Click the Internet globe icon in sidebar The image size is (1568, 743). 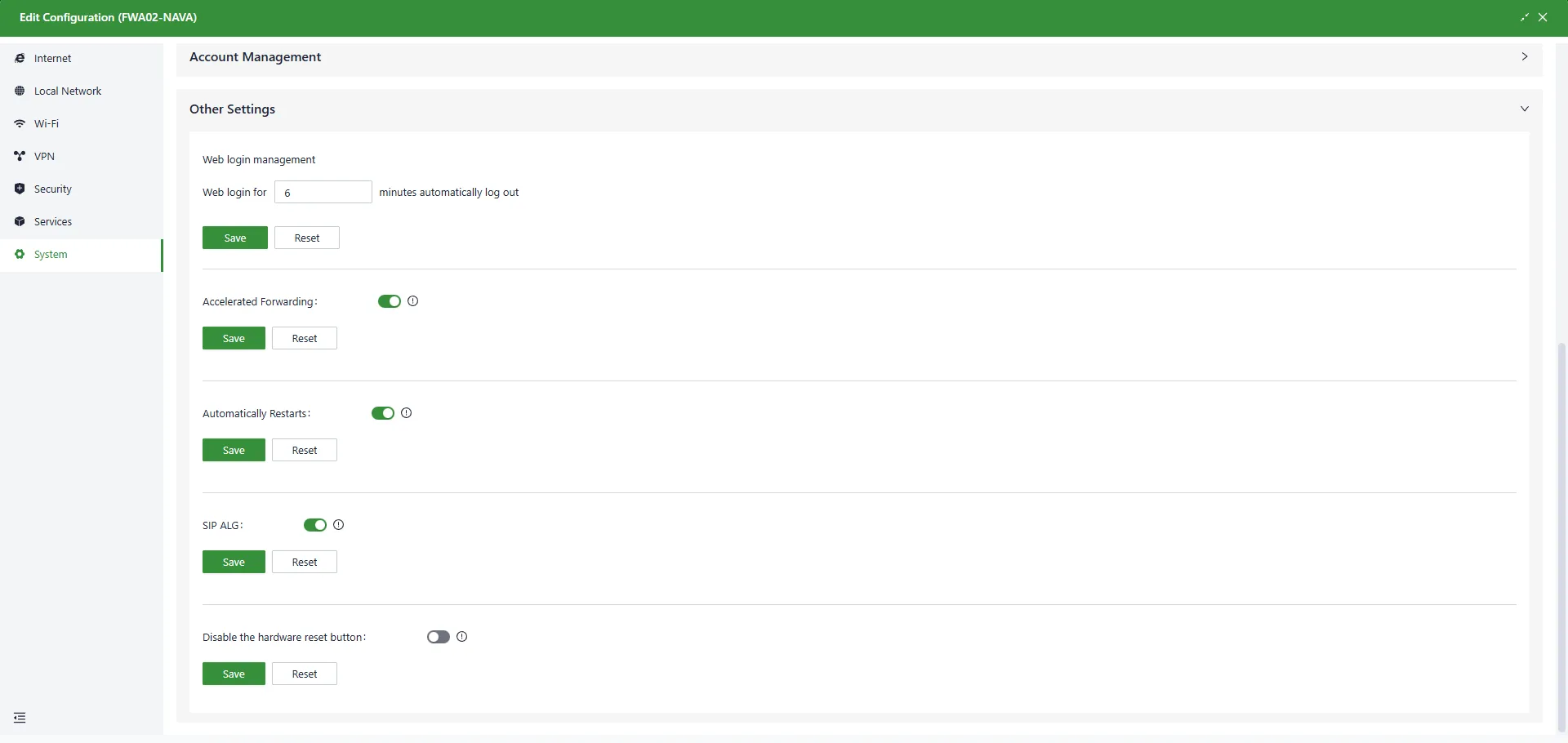(20, 58)
